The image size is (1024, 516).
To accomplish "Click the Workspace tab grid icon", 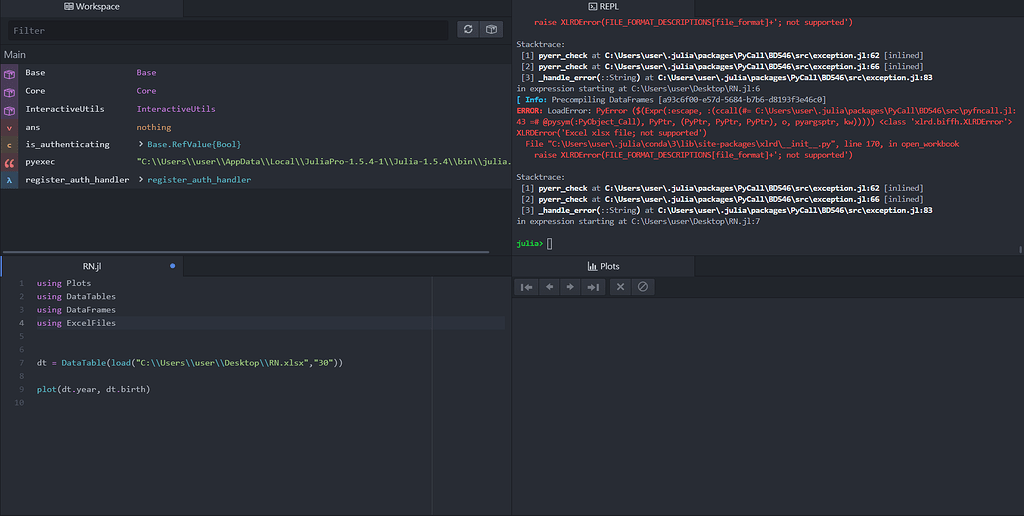I will [x=69, y=7].
